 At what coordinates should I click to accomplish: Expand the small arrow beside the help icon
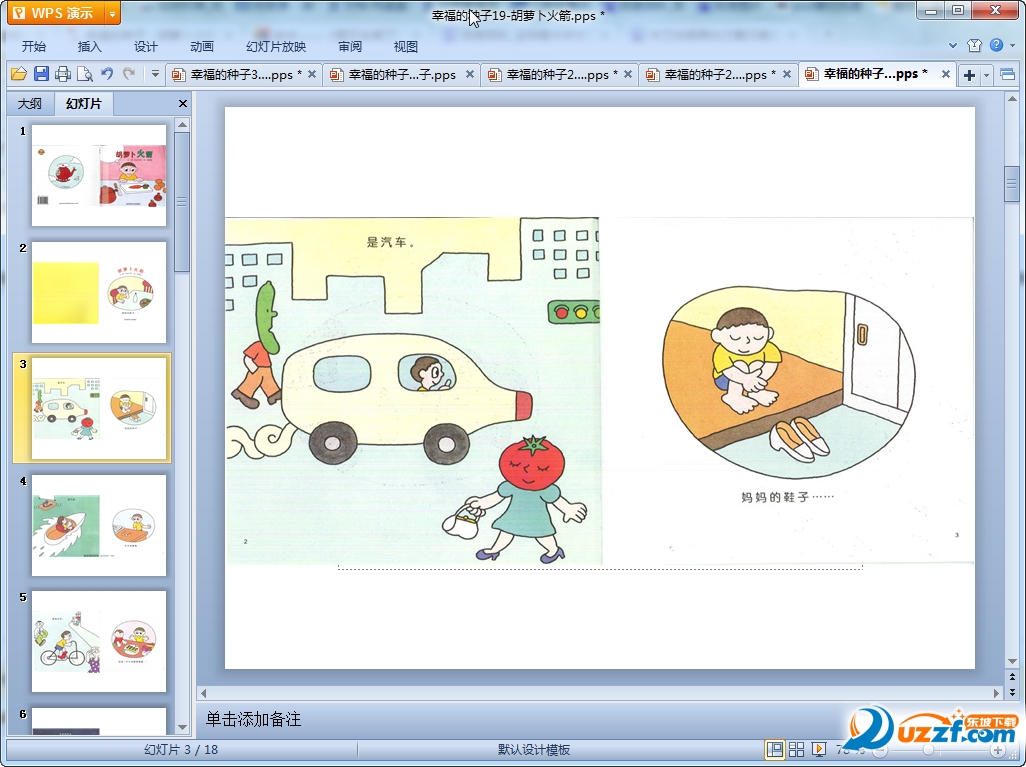tap(1012, 45)
